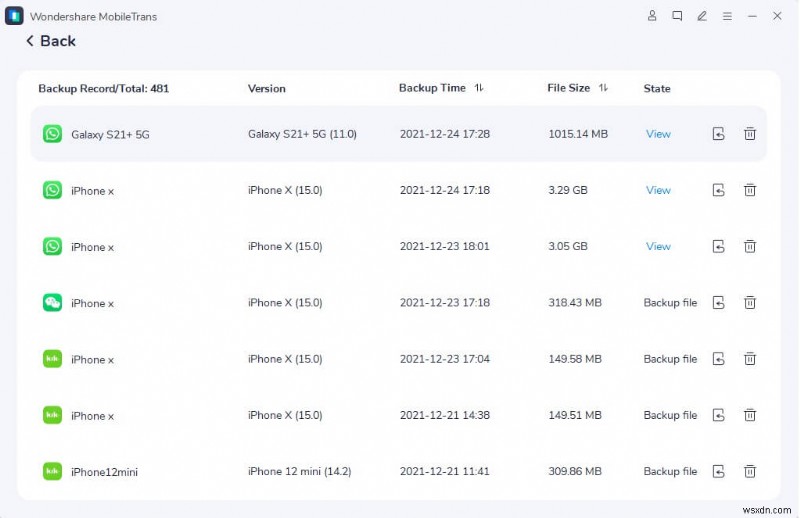Click Kik icon of 149.58 MB row
This screenshot has width=800, height=518.
click(x=52, y=358)
